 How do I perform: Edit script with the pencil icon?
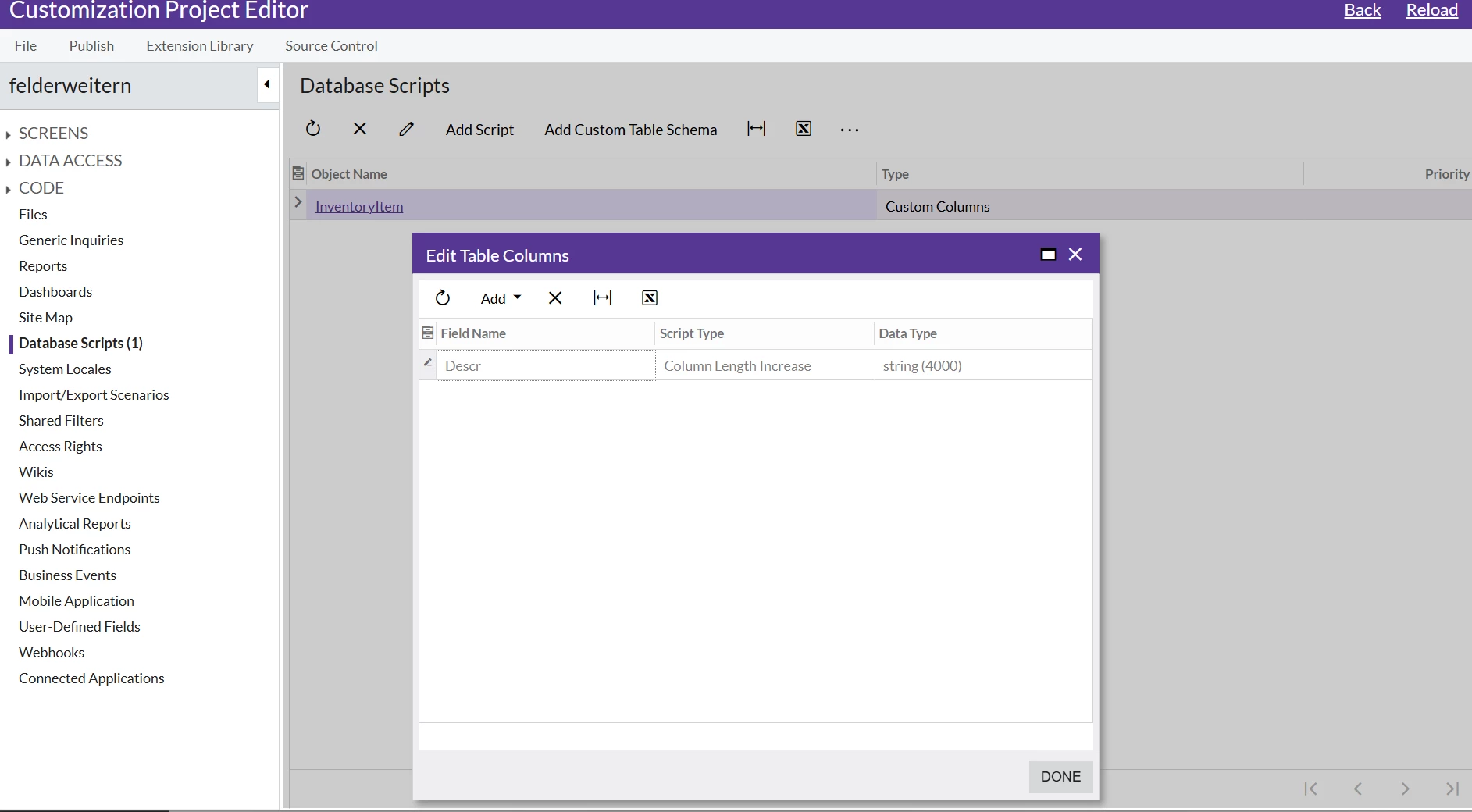[x=406, y=129]
